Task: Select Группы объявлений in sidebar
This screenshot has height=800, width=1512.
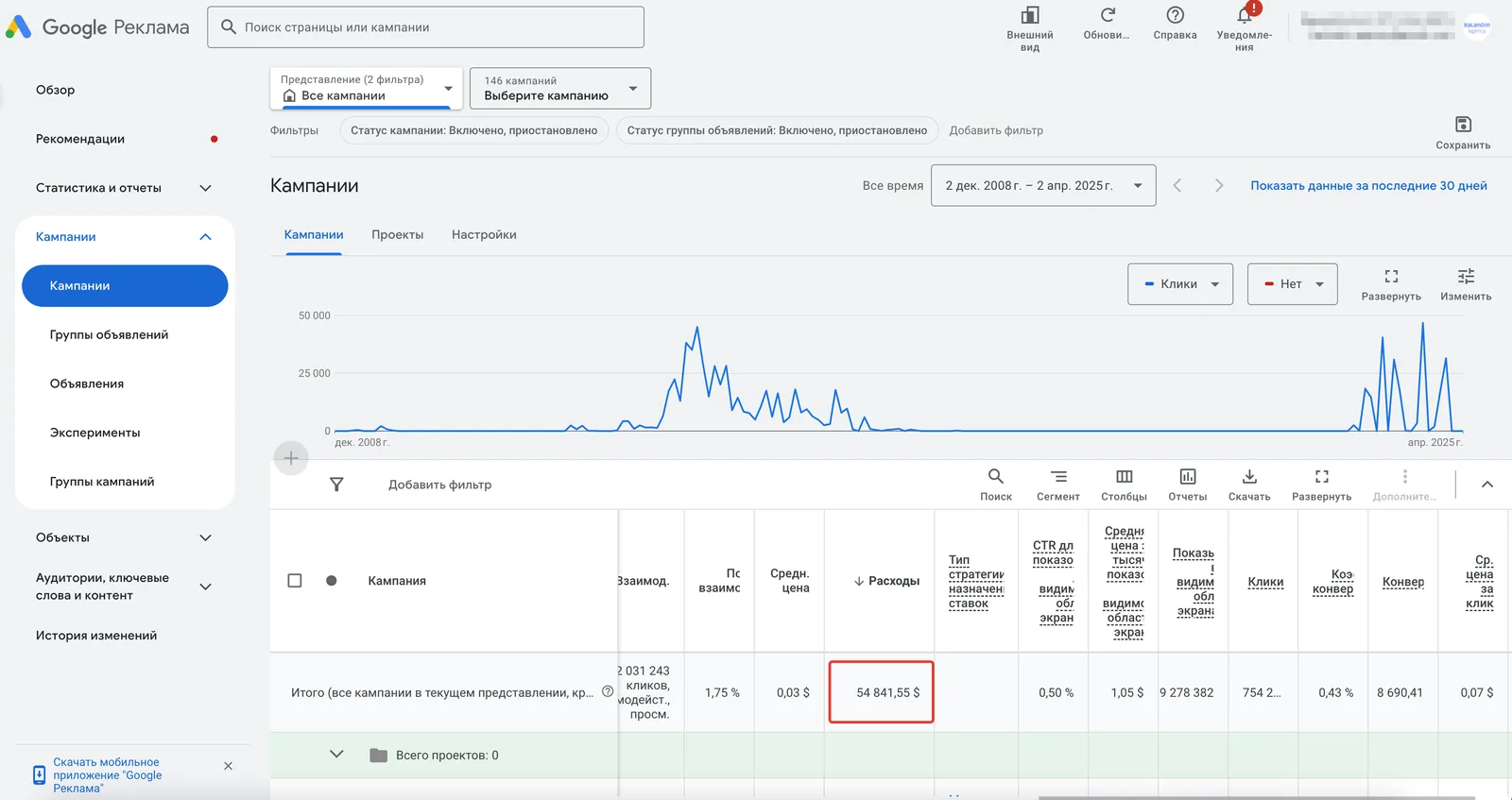Action: click(x=110, y=334)
